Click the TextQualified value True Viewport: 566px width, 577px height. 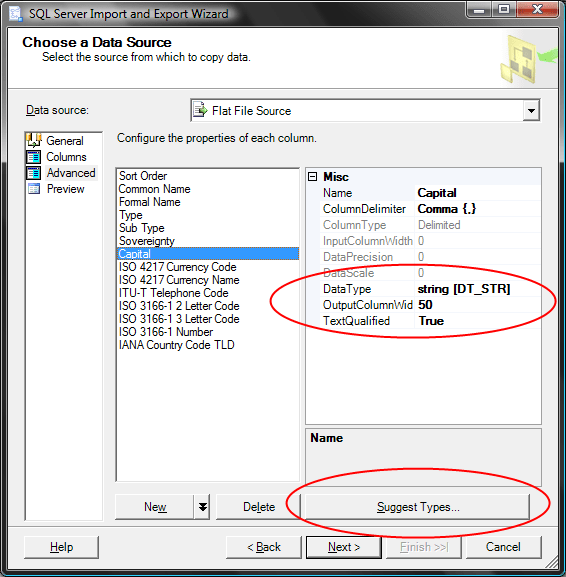click(x=478, y=321)
